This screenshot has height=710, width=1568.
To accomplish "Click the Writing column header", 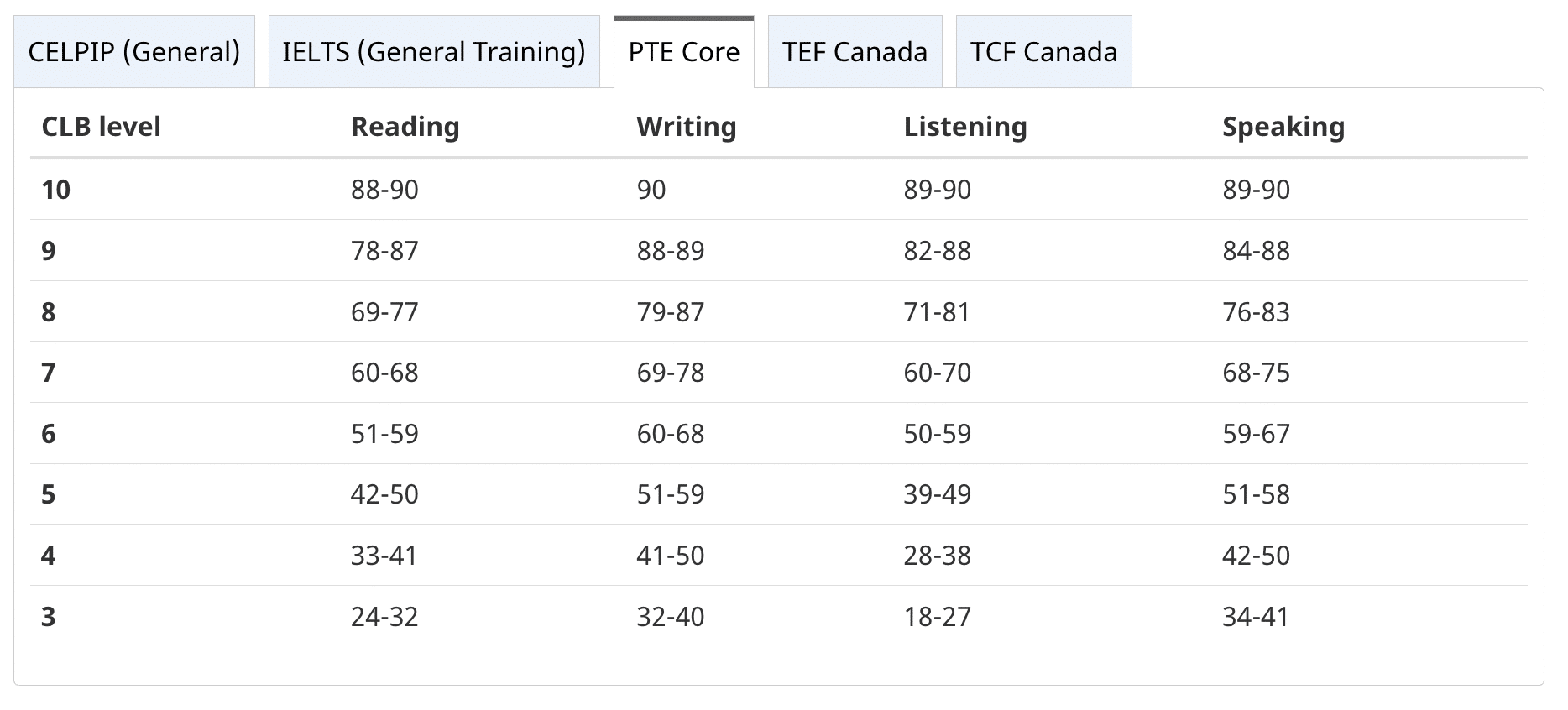I will tap(686, 127).
